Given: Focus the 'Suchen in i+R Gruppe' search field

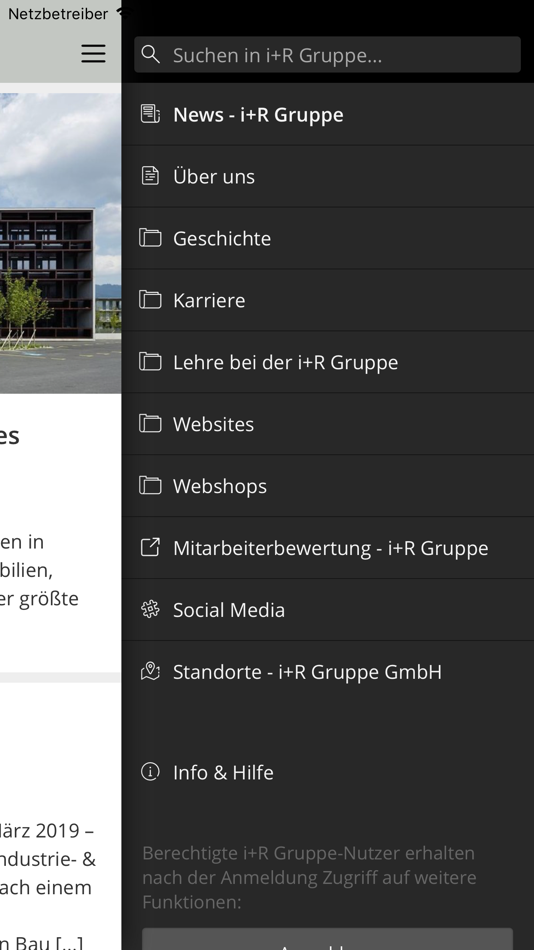Looking at the screenshot, I should [327, 55].
